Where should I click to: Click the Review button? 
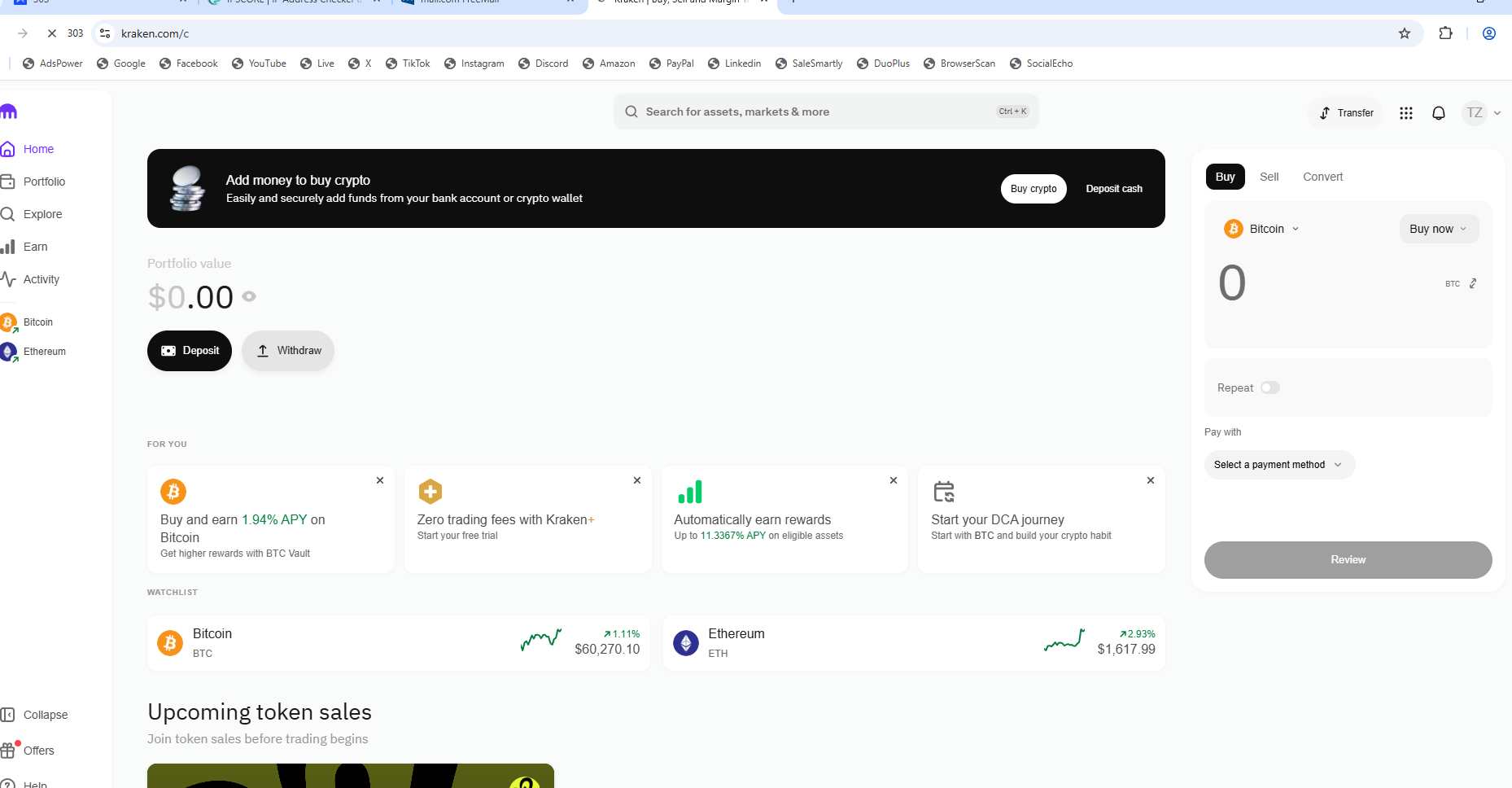tap(1348, 560)
